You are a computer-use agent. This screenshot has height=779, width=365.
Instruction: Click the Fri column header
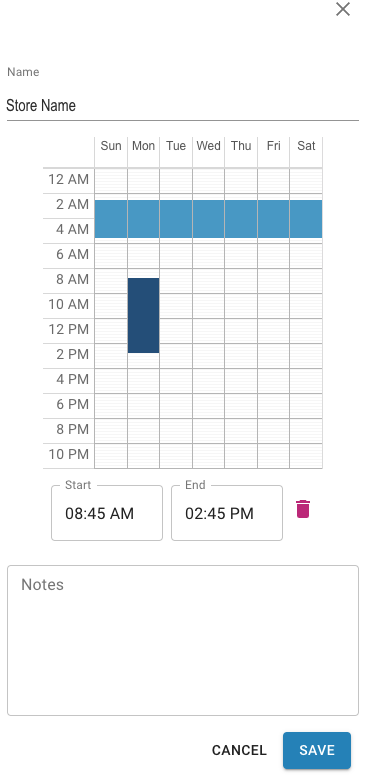[273, 146]
